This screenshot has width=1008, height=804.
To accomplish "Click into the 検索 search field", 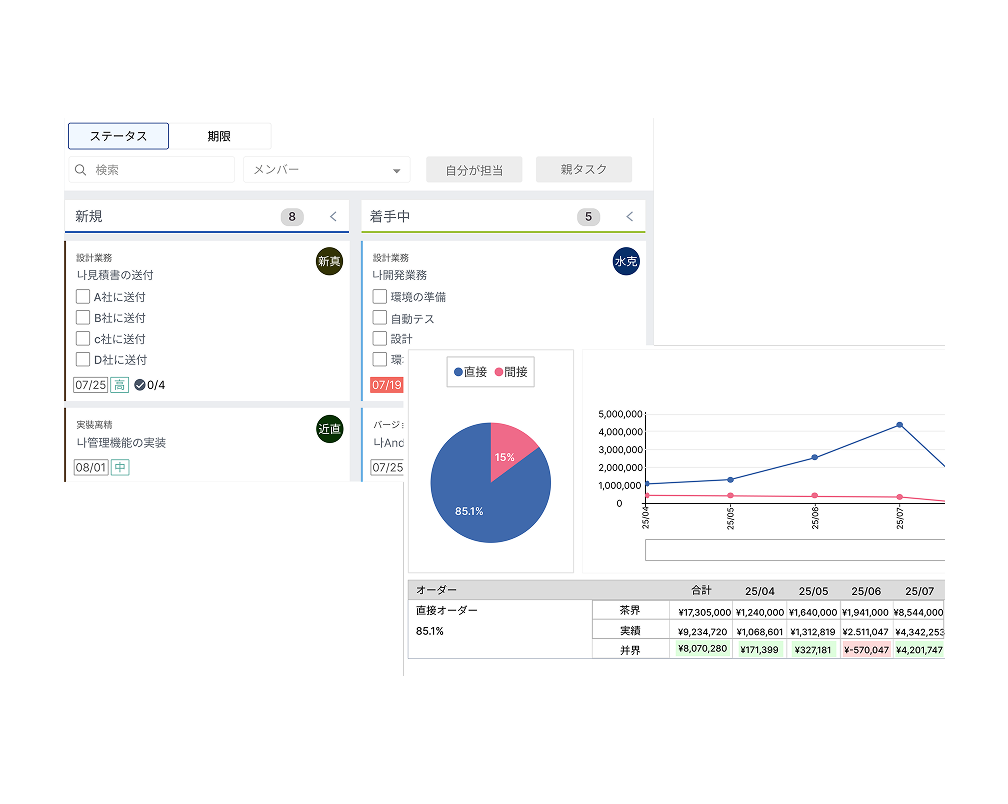I will (160, 170).
